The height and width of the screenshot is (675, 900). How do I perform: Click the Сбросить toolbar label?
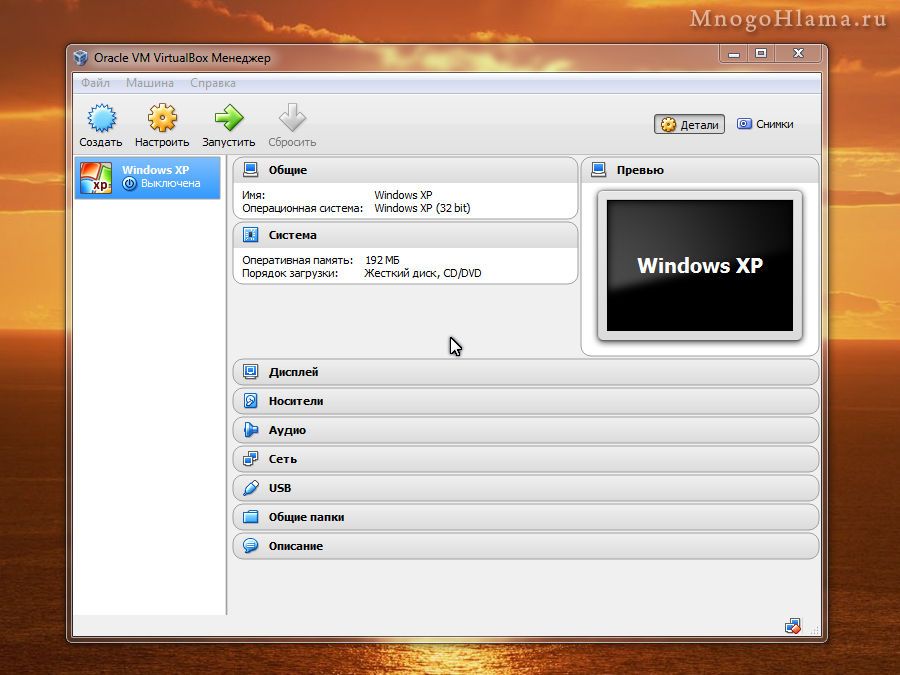click(292, 142)
